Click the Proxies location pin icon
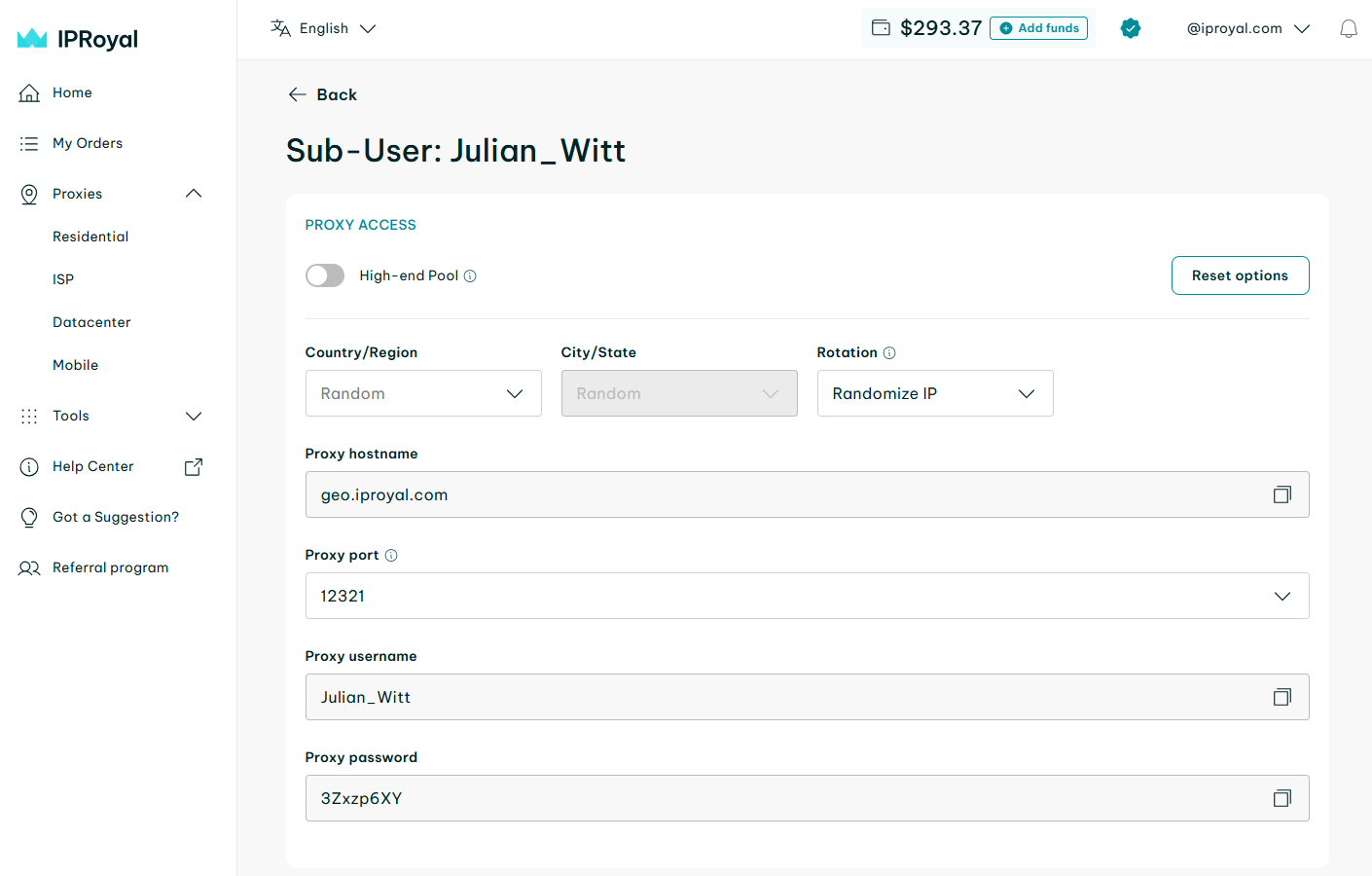This screenshot has width=1372, height=876. point(29,194)
